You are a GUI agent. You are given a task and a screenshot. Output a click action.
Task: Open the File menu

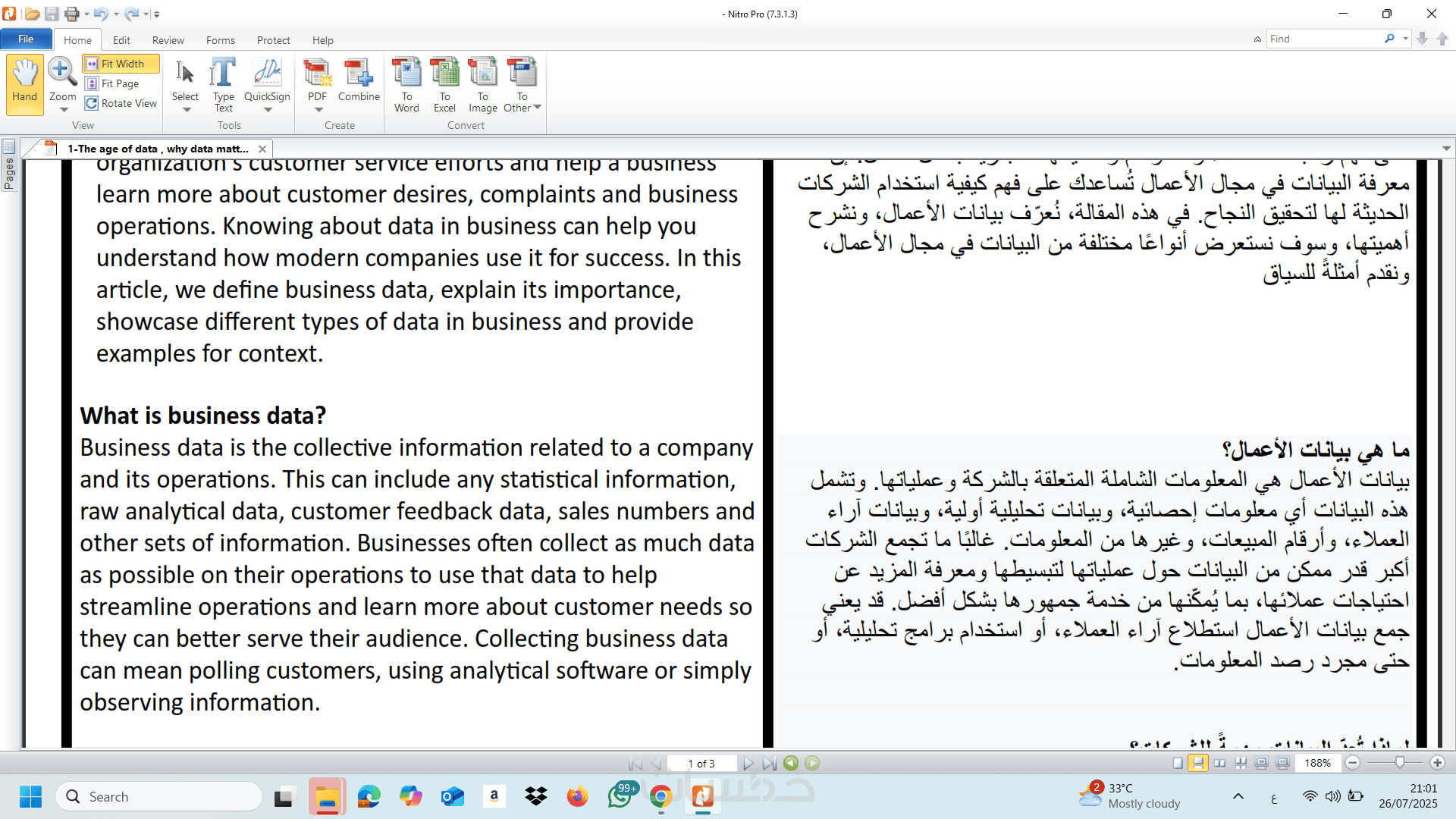click(x=26, y=39)
